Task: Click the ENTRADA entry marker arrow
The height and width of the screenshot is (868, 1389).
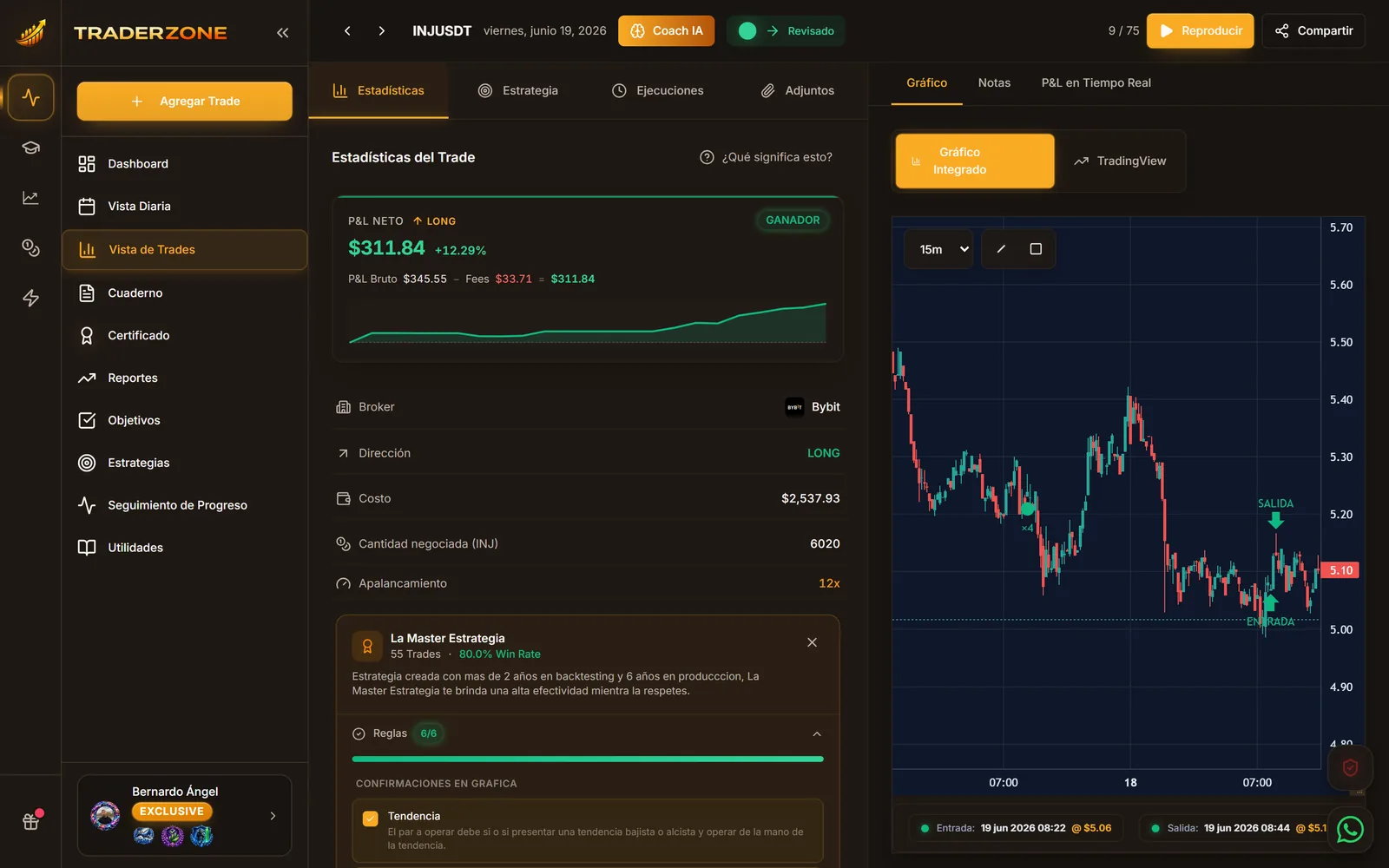Action: click(x=1270, y=602)
